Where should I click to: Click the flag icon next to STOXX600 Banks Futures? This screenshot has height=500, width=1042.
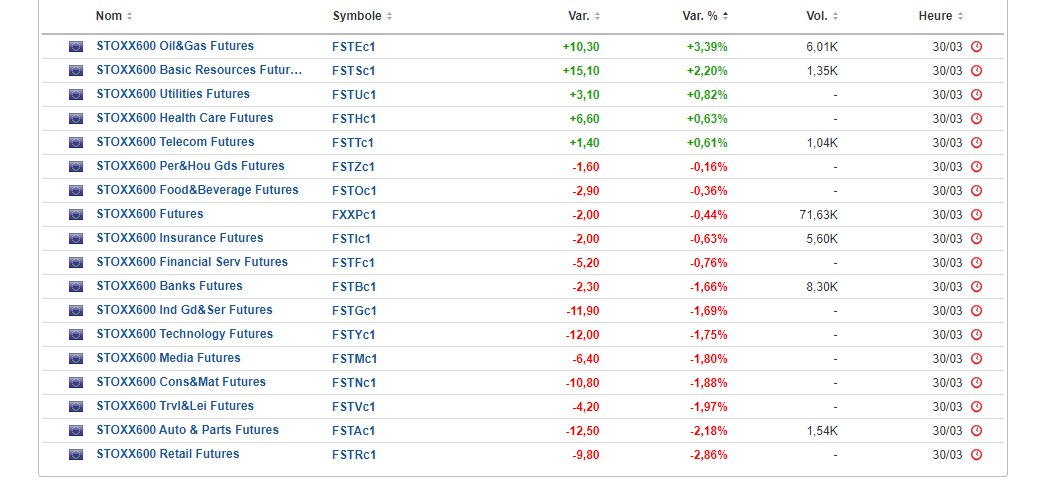pyautogui.click(x=76, y=287)
